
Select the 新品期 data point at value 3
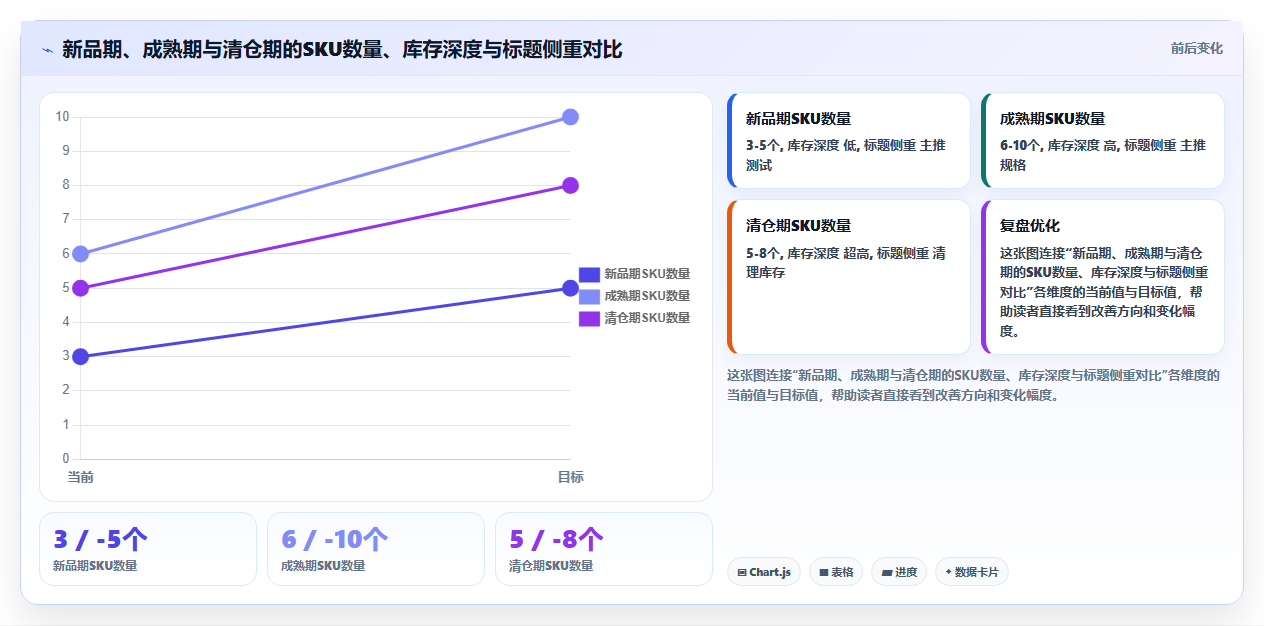[x=81, y=357]
